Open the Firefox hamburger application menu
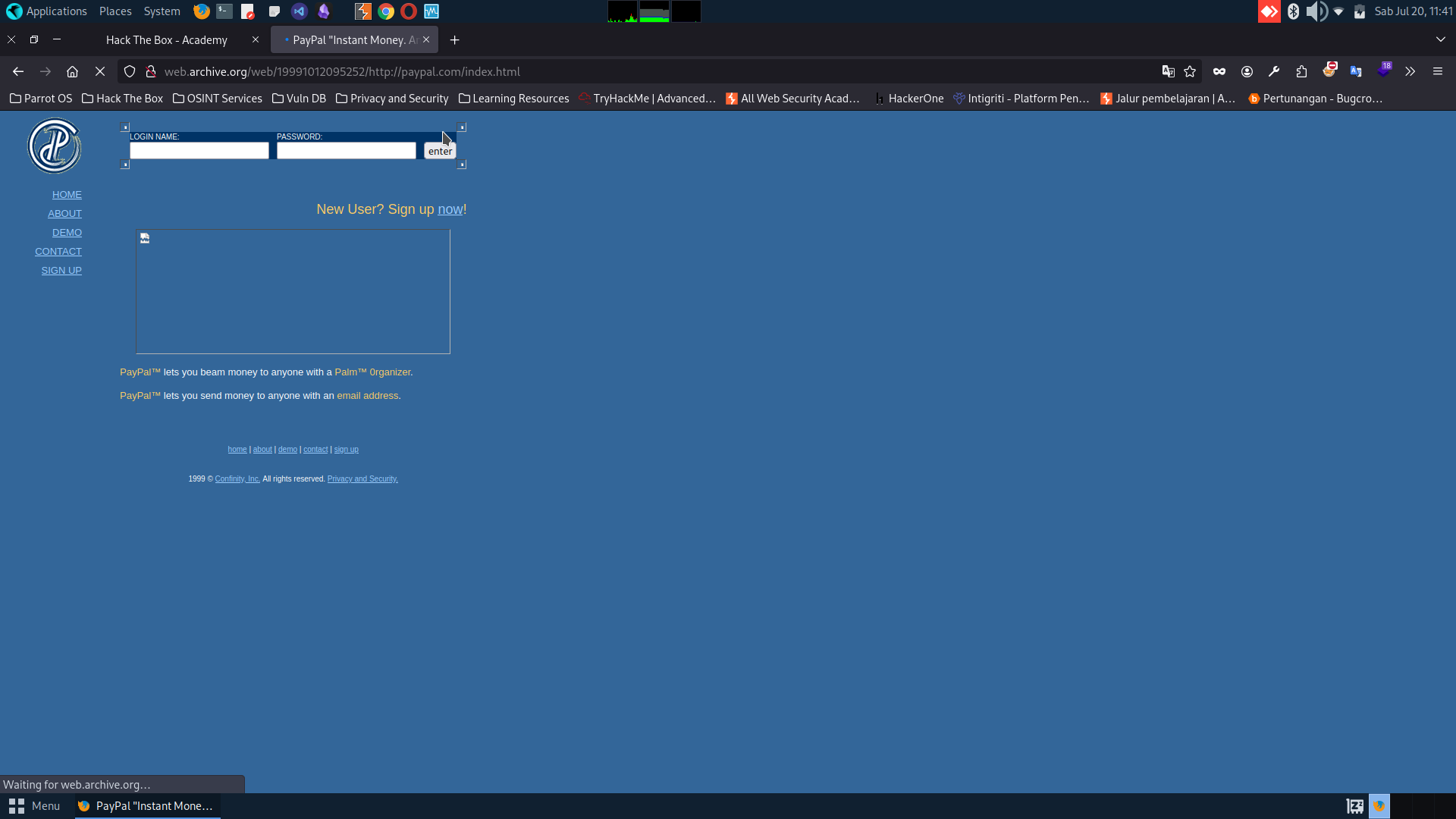This screenshot has width=1456, height=819. tap(1437, 71)
